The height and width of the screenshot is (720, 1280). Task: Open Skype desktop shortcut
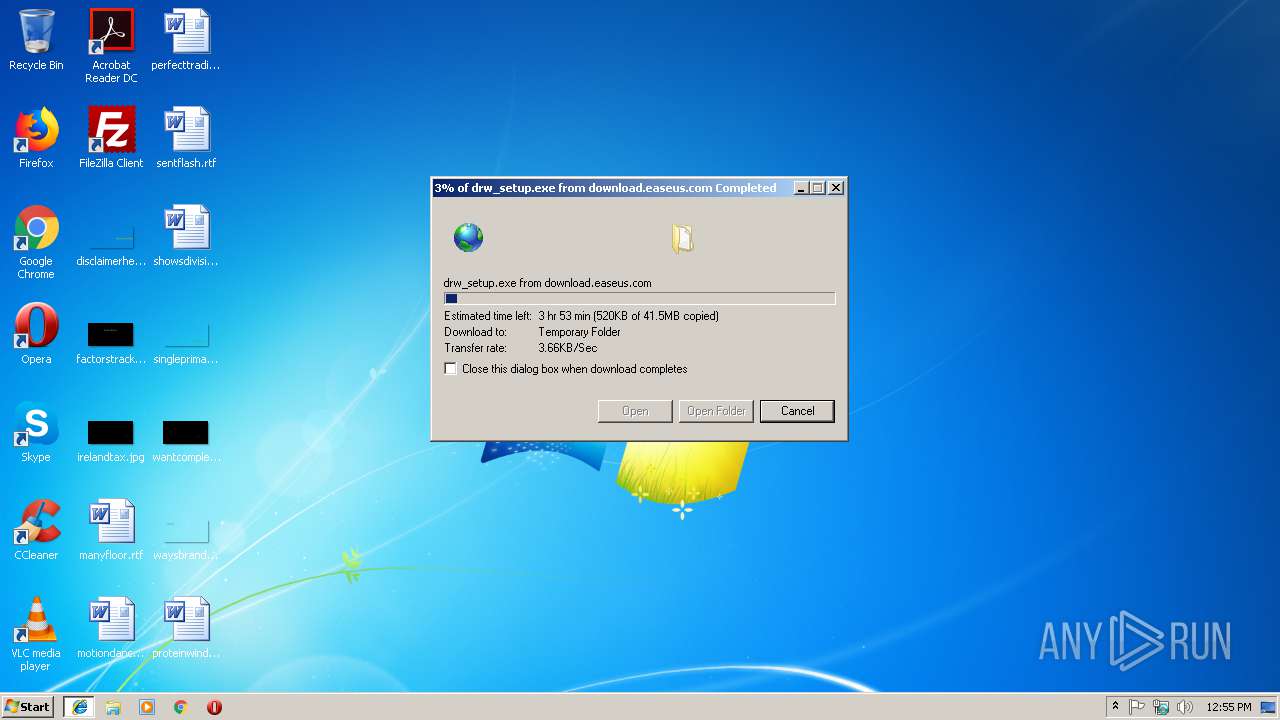pos(36,432)
